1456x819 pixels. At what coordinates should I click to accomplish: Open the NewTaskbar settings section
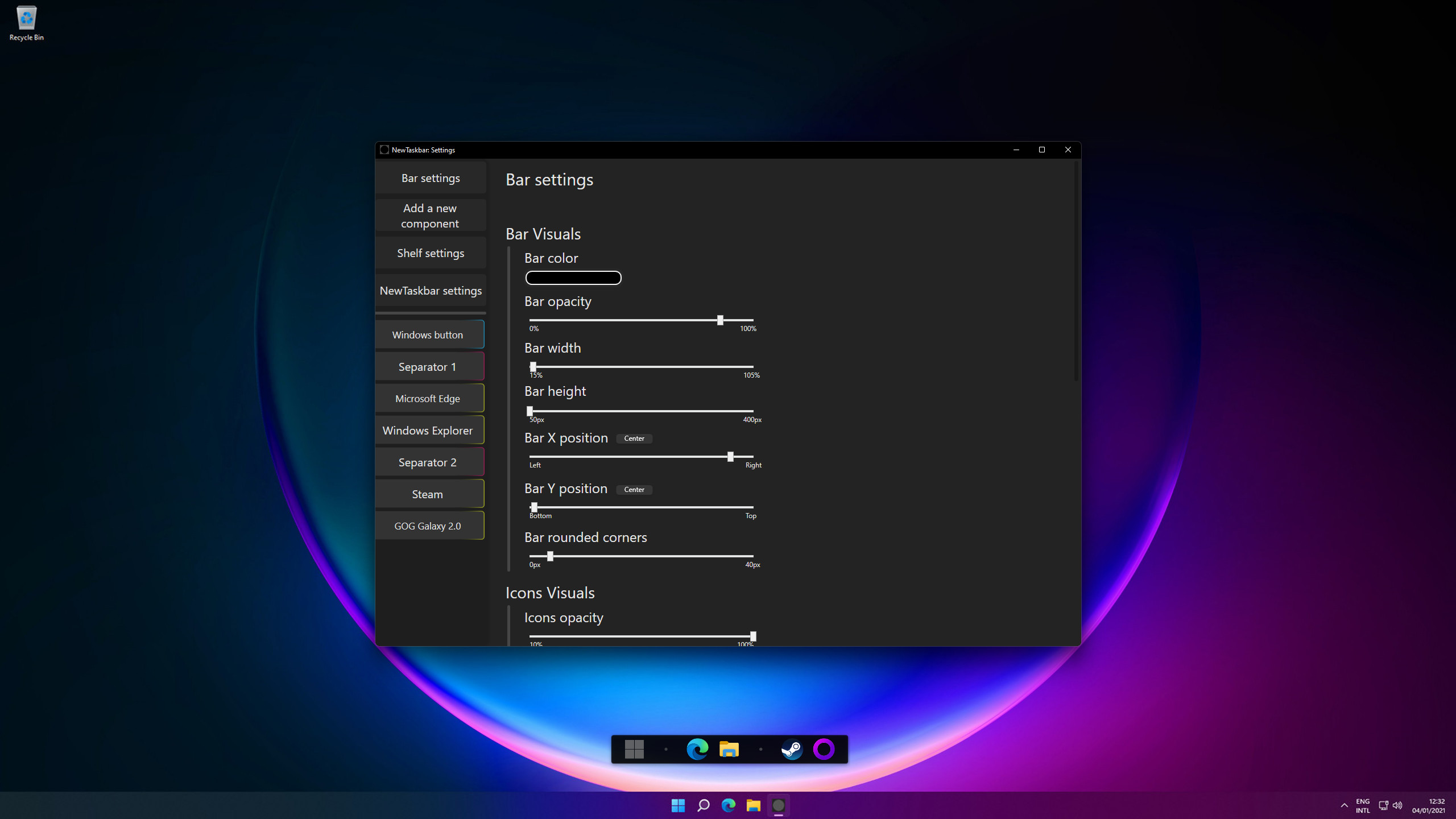point(430,290)
